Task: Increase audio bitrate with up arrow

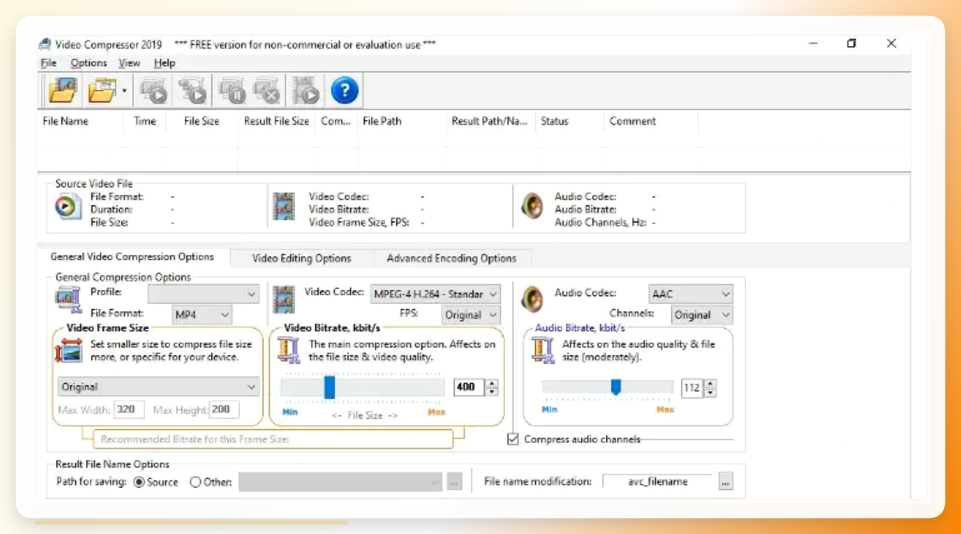Action: tap(710, 384)
